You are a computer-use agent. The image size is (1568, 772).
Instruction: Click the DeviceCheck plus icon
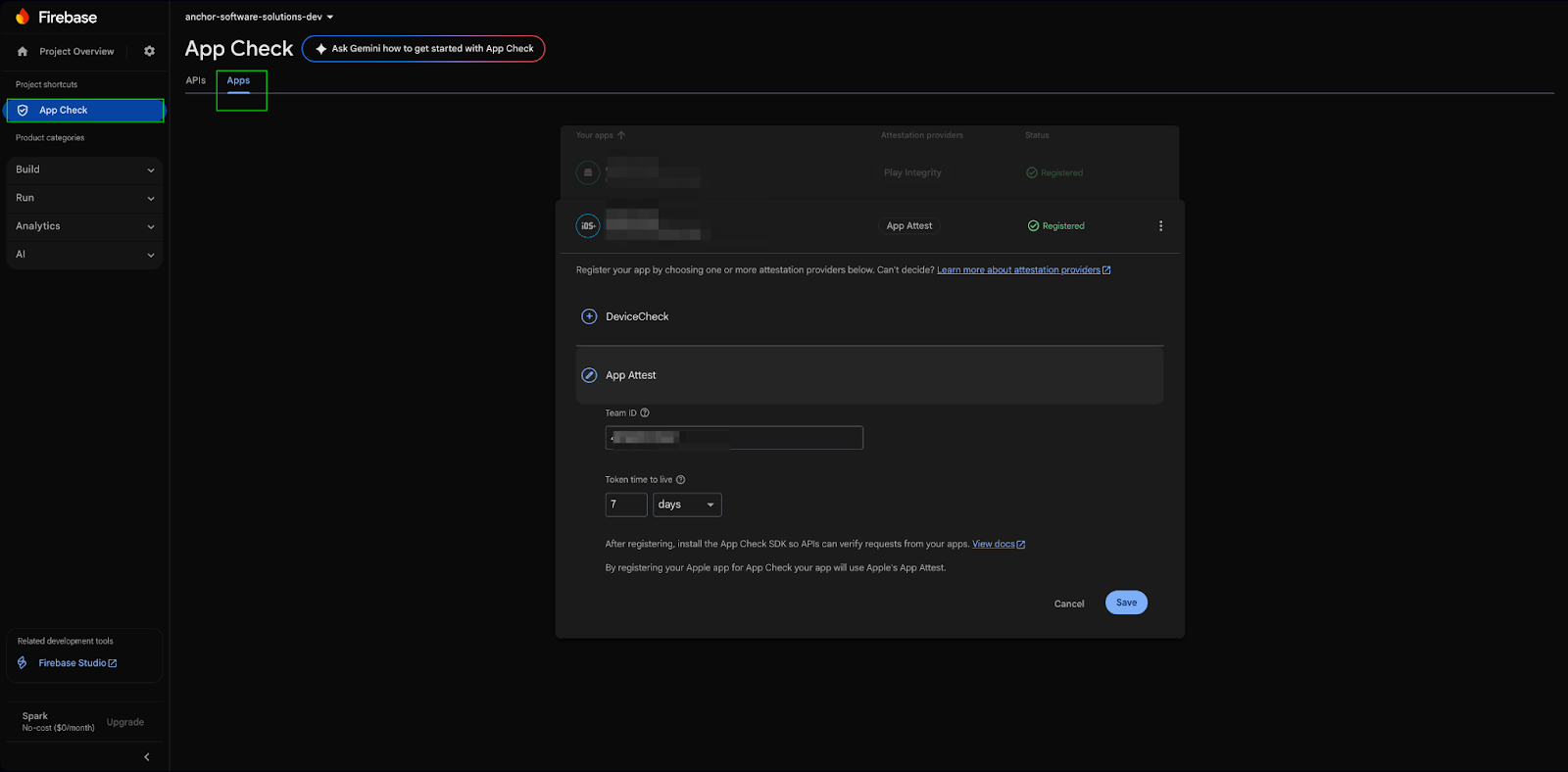coord(589,316)
